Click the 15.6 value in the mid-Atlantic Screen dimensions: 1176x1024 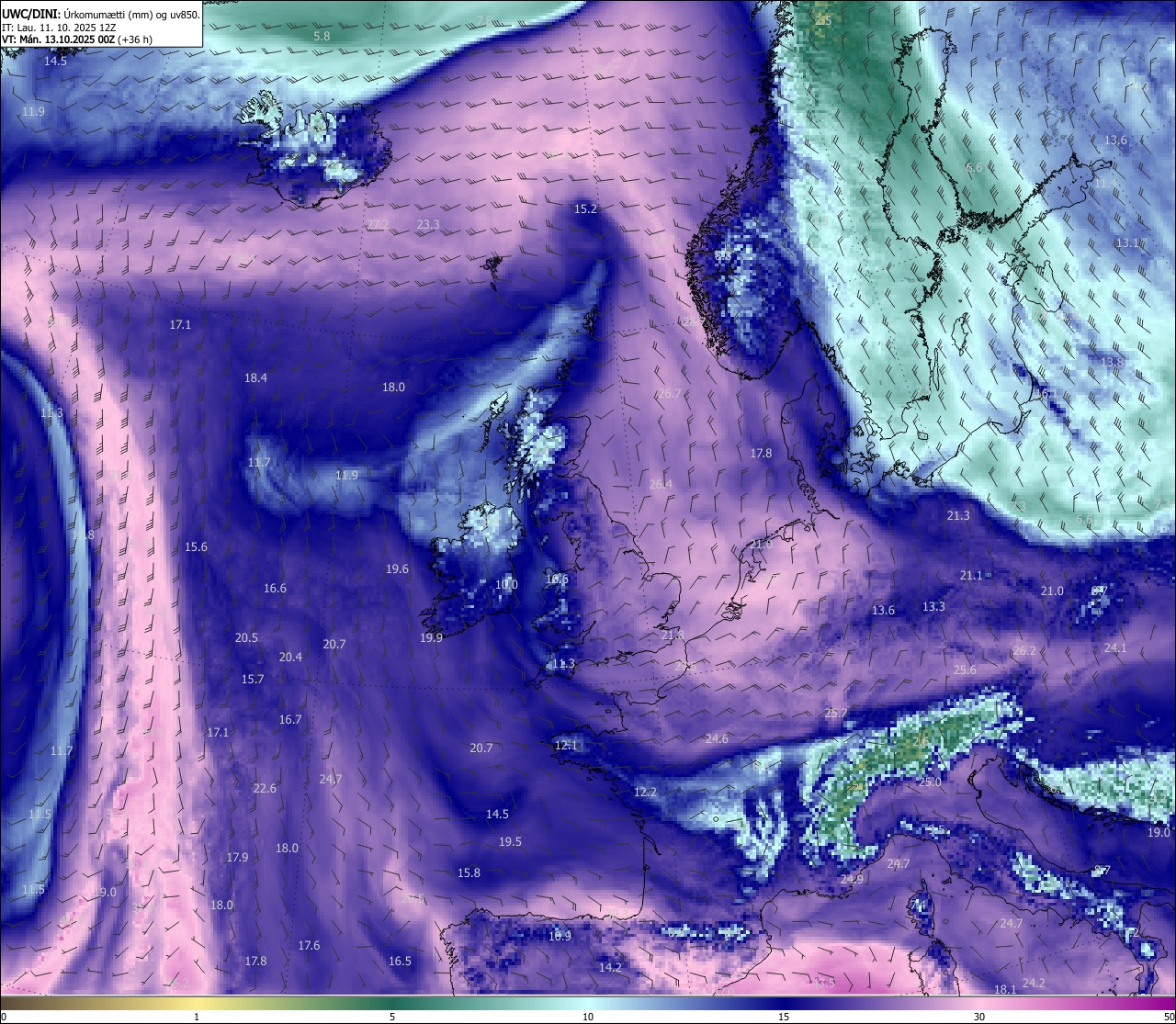[x=196, y=546]
